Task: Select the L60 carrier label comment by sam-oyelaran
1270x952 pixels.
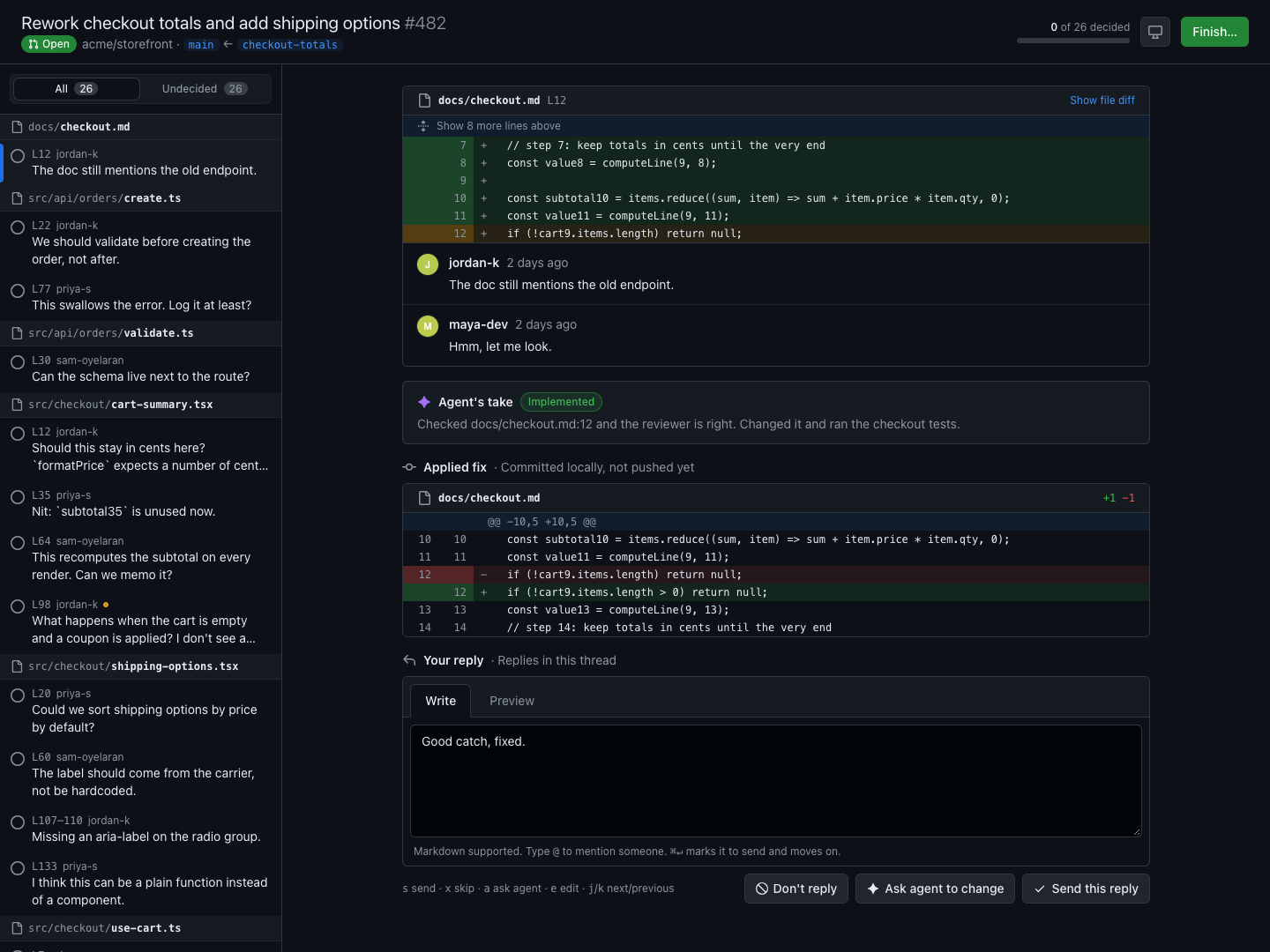Action: (x=141, y=775)
